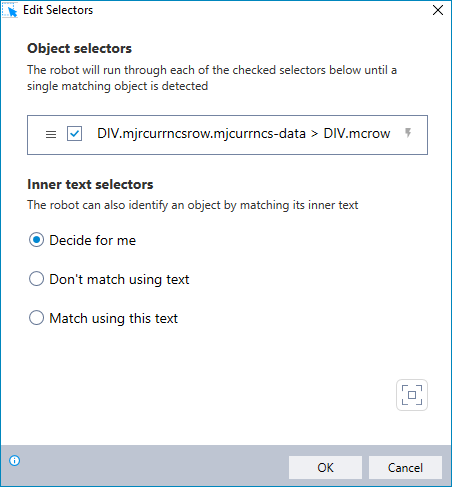The height and width of the screenshot is (487, 452).
Task: Click the DIV.mcrow part of the selector
Action: pyautogui.click(x=357, y=134)
